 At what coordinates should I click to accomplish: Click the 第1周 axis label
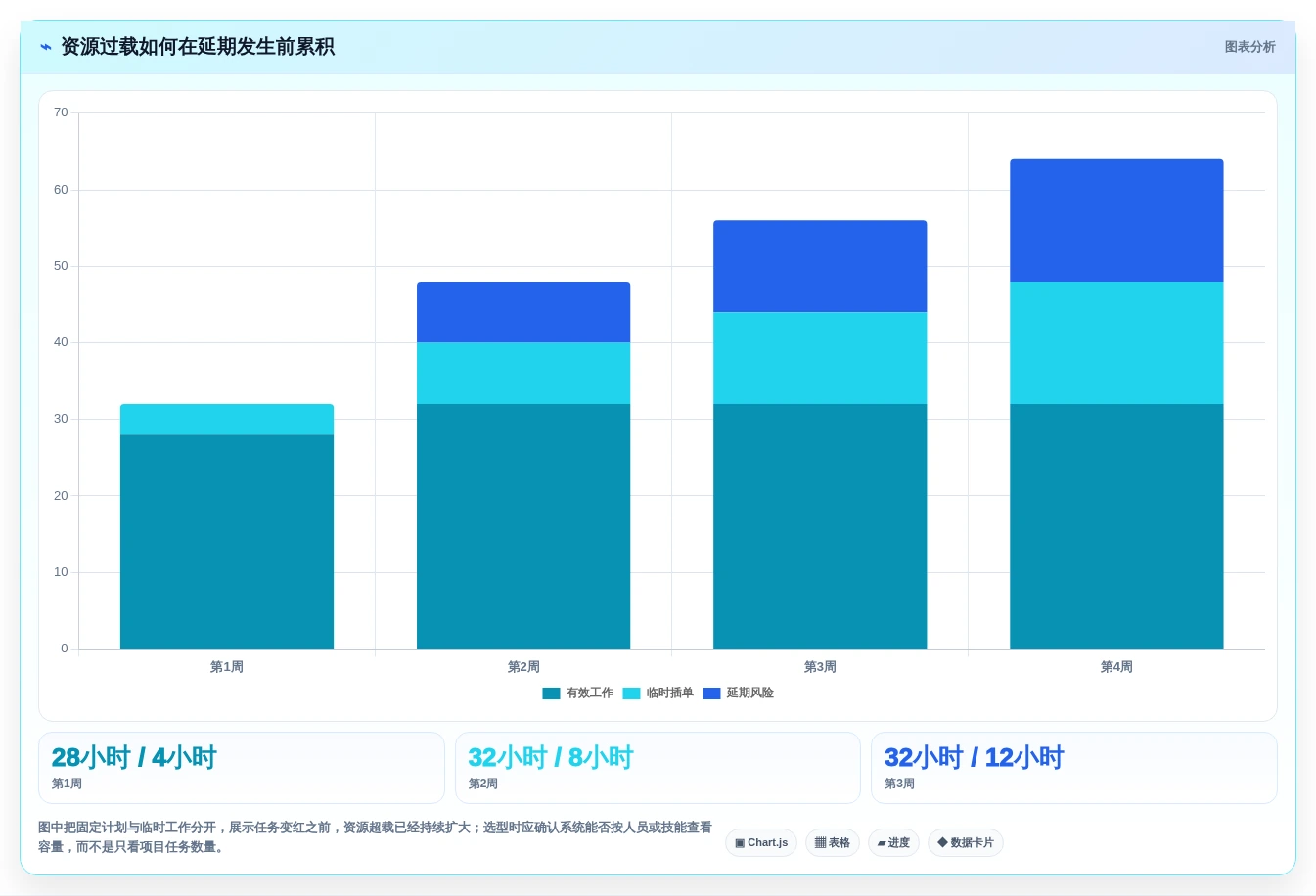click(x=227, y=667)
